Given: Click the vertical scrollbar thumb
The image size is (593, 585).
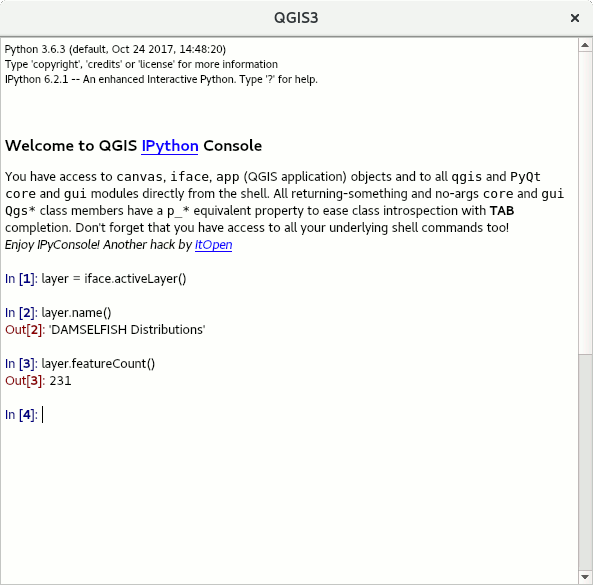Looking at the screenshot, I should (x=585, y=203).
